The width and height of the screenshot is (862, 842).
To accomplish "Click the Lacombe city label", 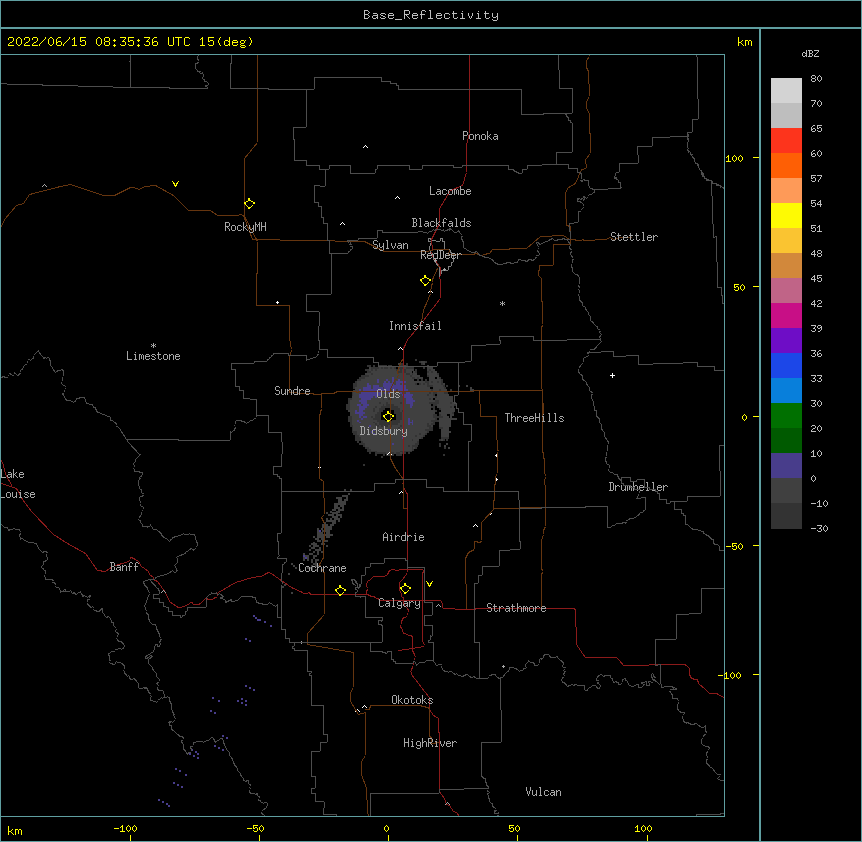I will pos(450,191).
